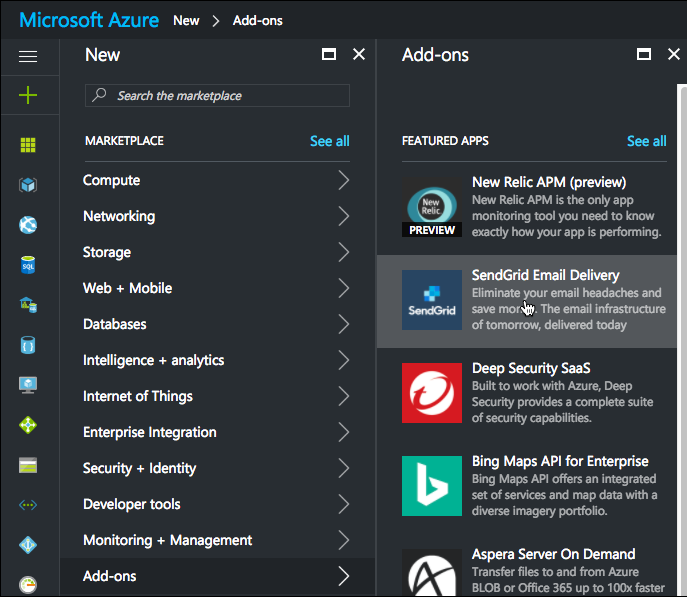Image resolution: width=687 pixels, height=601 pixels.
Task: Click the New breadcrumb
Action: click(186, 21)
